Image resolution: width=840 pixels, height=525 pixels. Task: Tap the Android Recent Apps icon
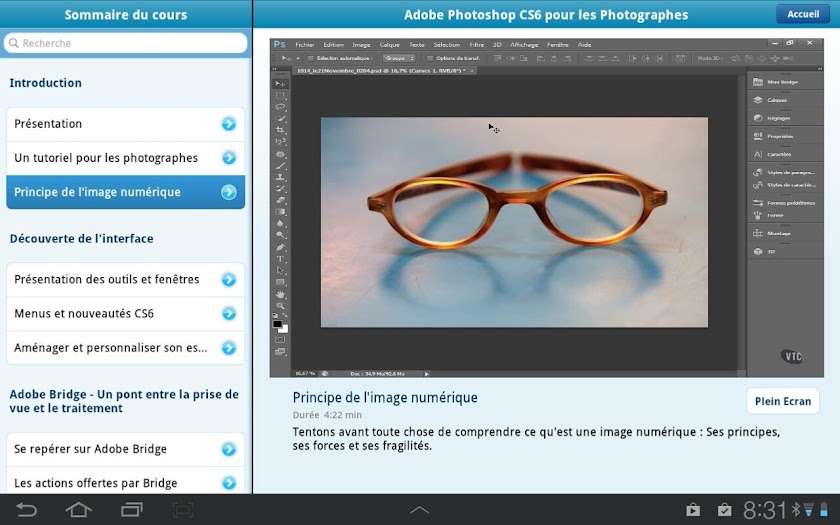131,509
